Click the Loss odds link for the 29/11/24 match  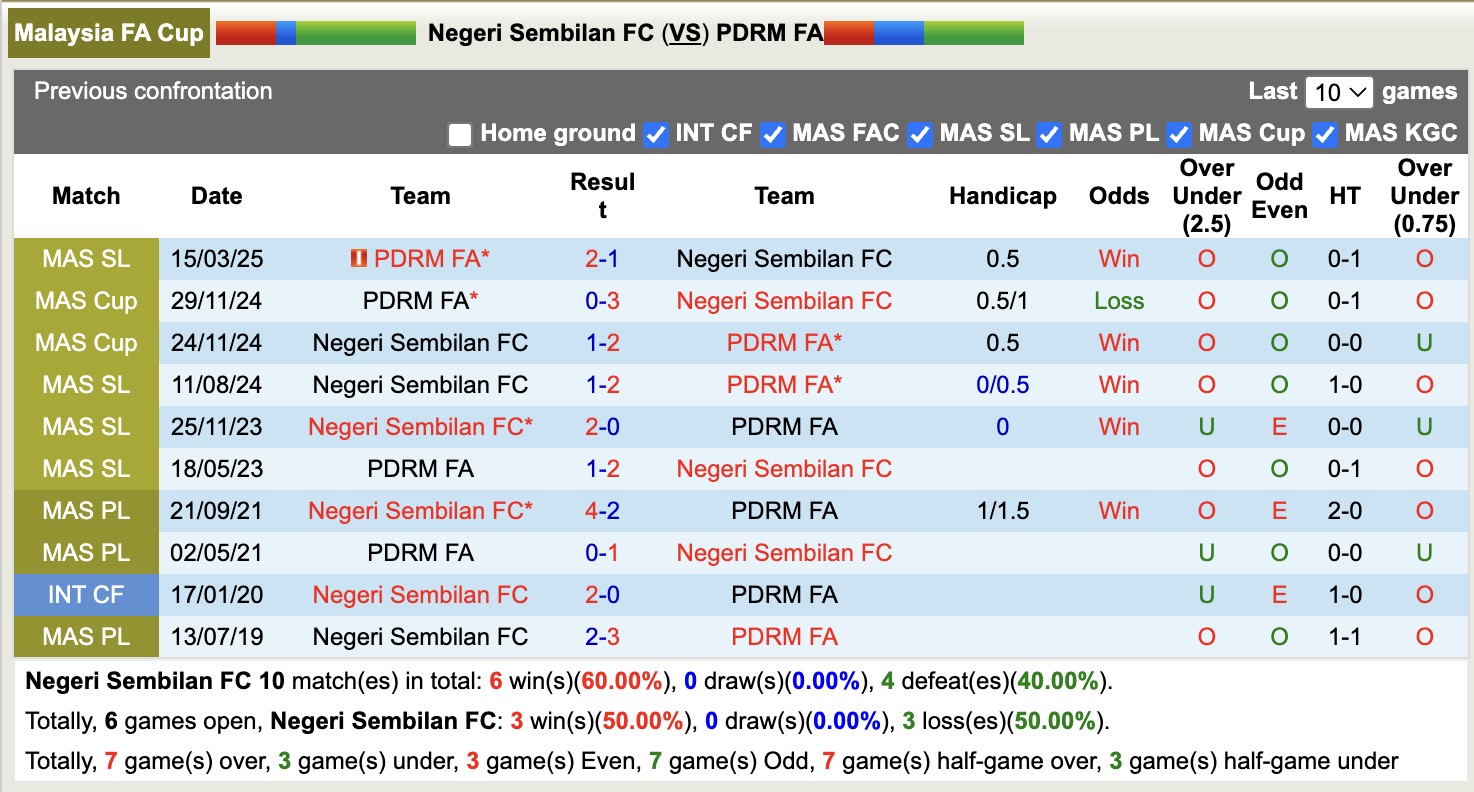tap(1118, 300)
